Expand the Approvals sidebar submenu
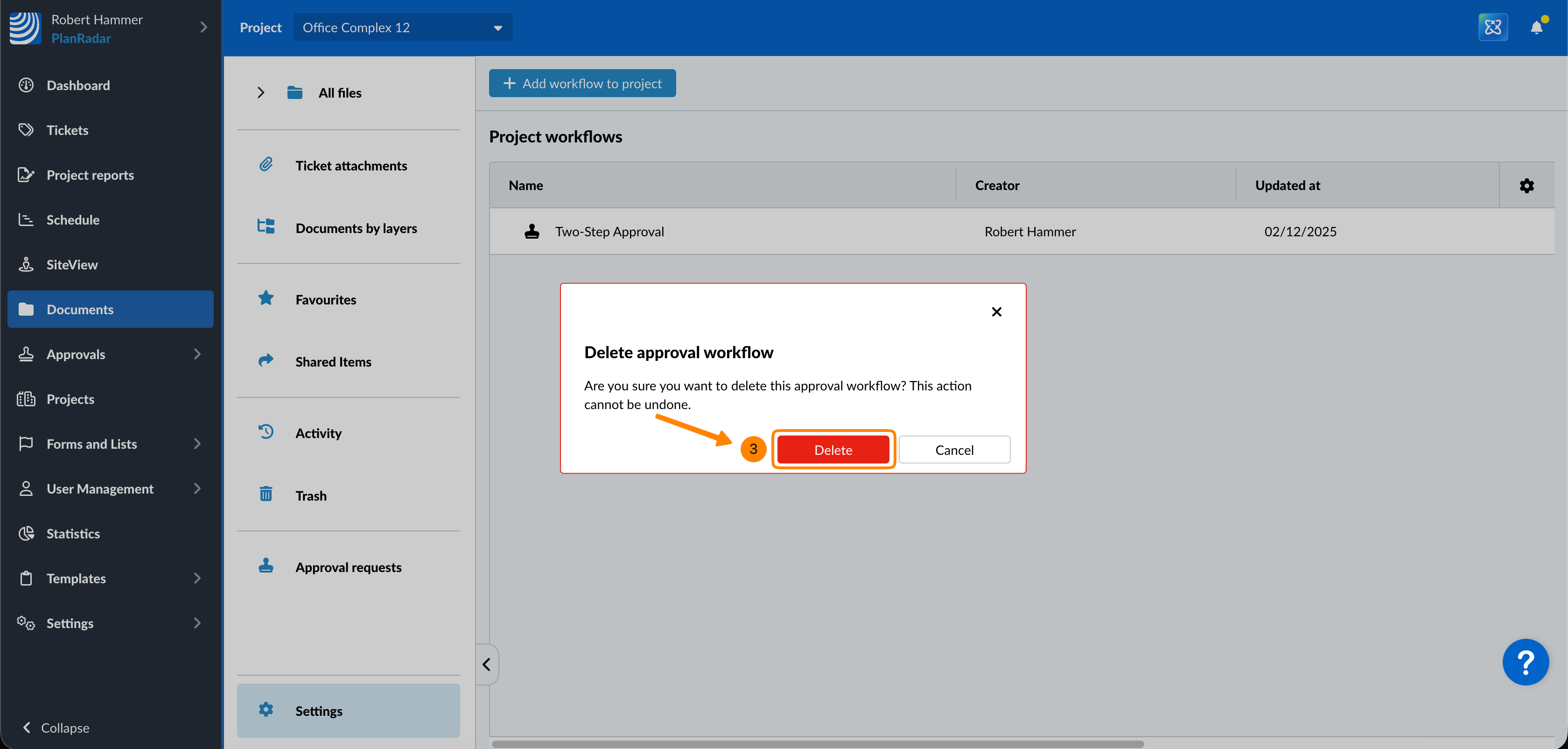Image resolution: width=1568 pixels, height=749 pixels. 196,354
